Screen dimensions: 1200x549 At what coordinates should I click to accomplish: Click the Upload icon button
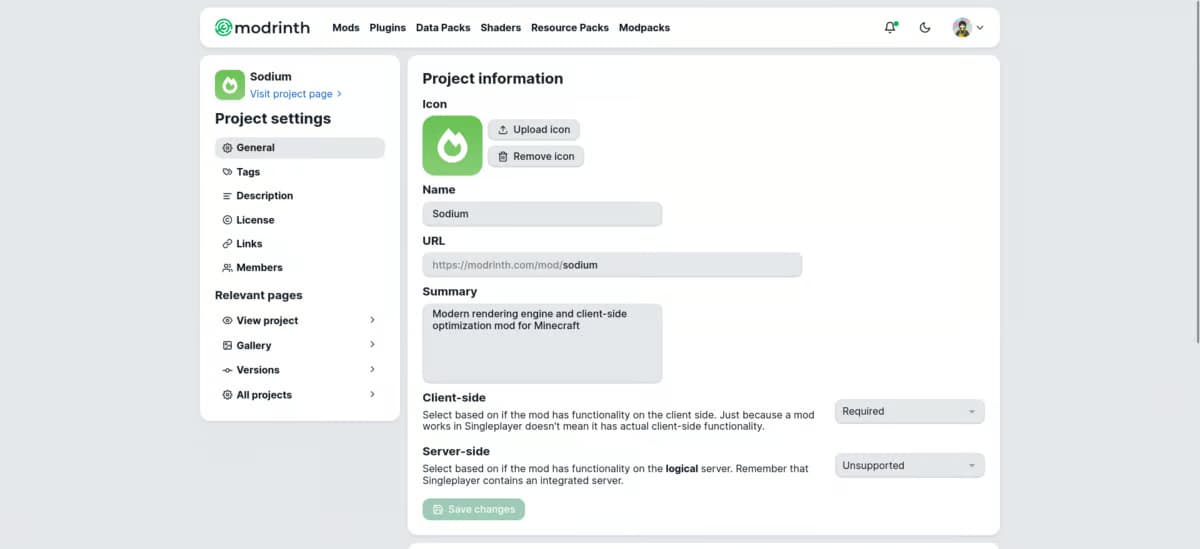[534, 130]
